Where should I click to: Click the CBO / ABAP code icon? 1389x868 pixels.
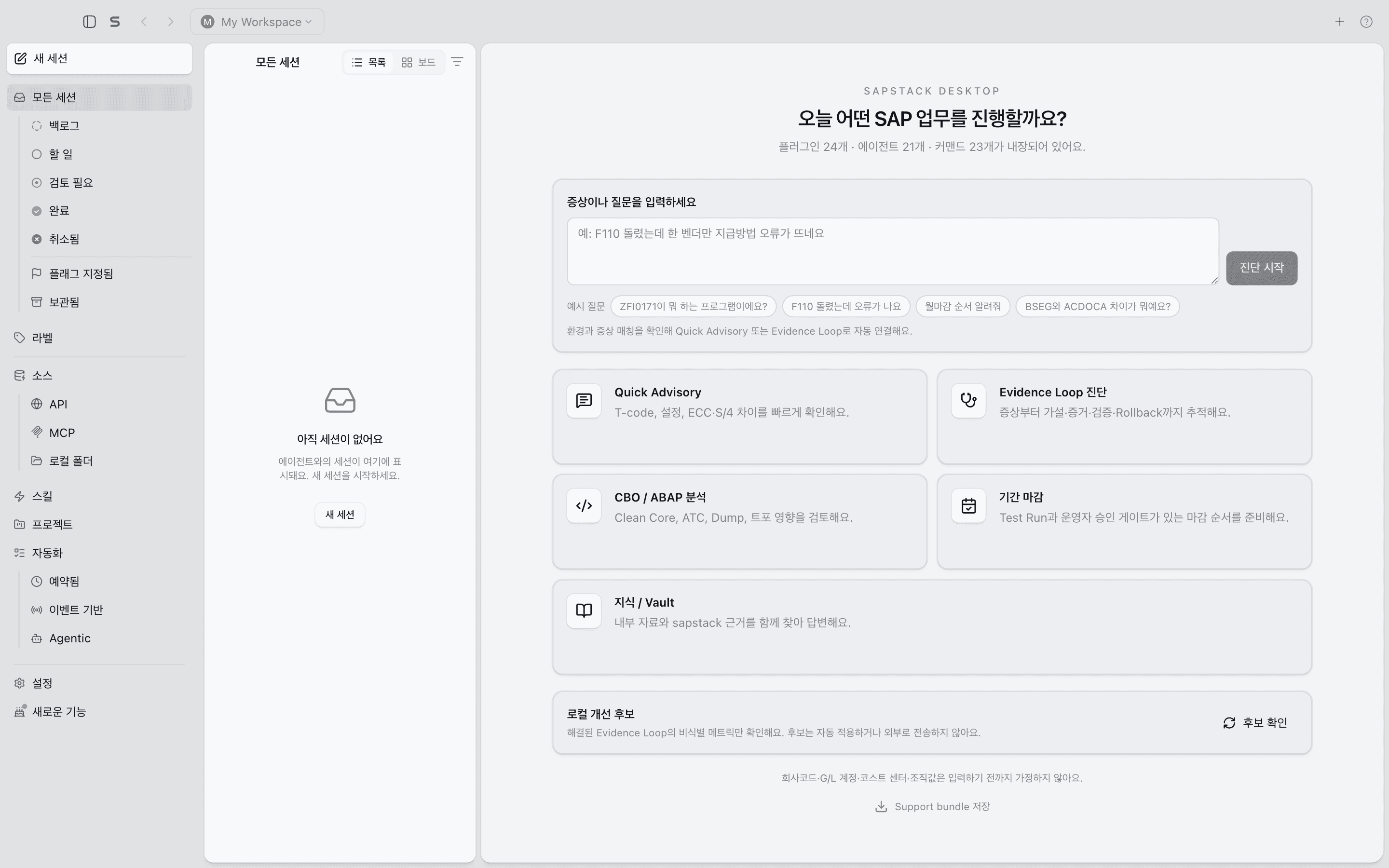[x=584, y=506]
